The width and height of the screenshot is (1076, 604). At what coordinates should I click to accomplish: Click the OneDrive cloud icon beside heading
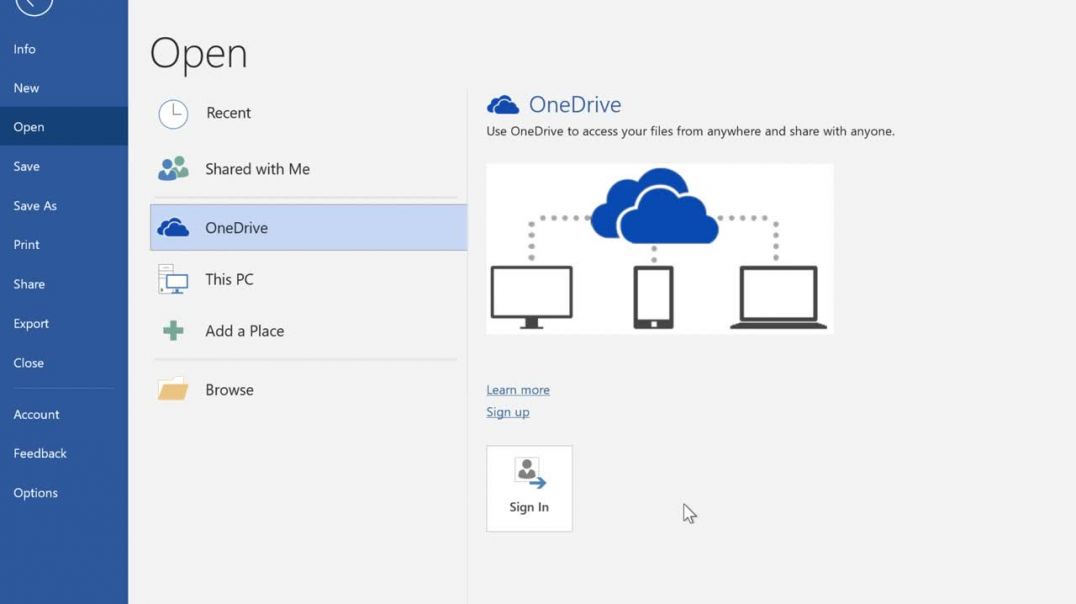tap(503, 104)
